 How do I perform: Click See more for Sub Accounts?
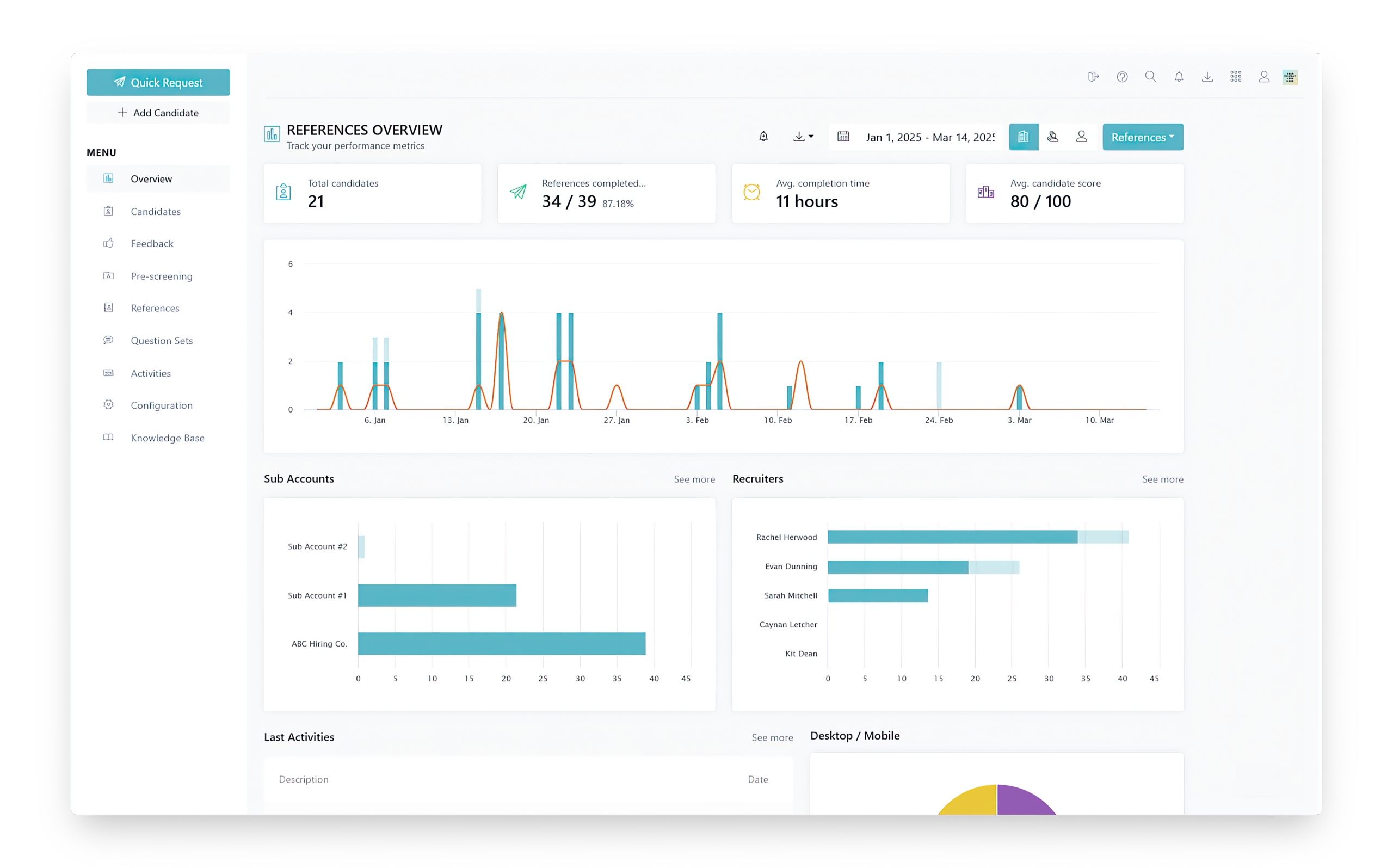(x=694, y=479)
